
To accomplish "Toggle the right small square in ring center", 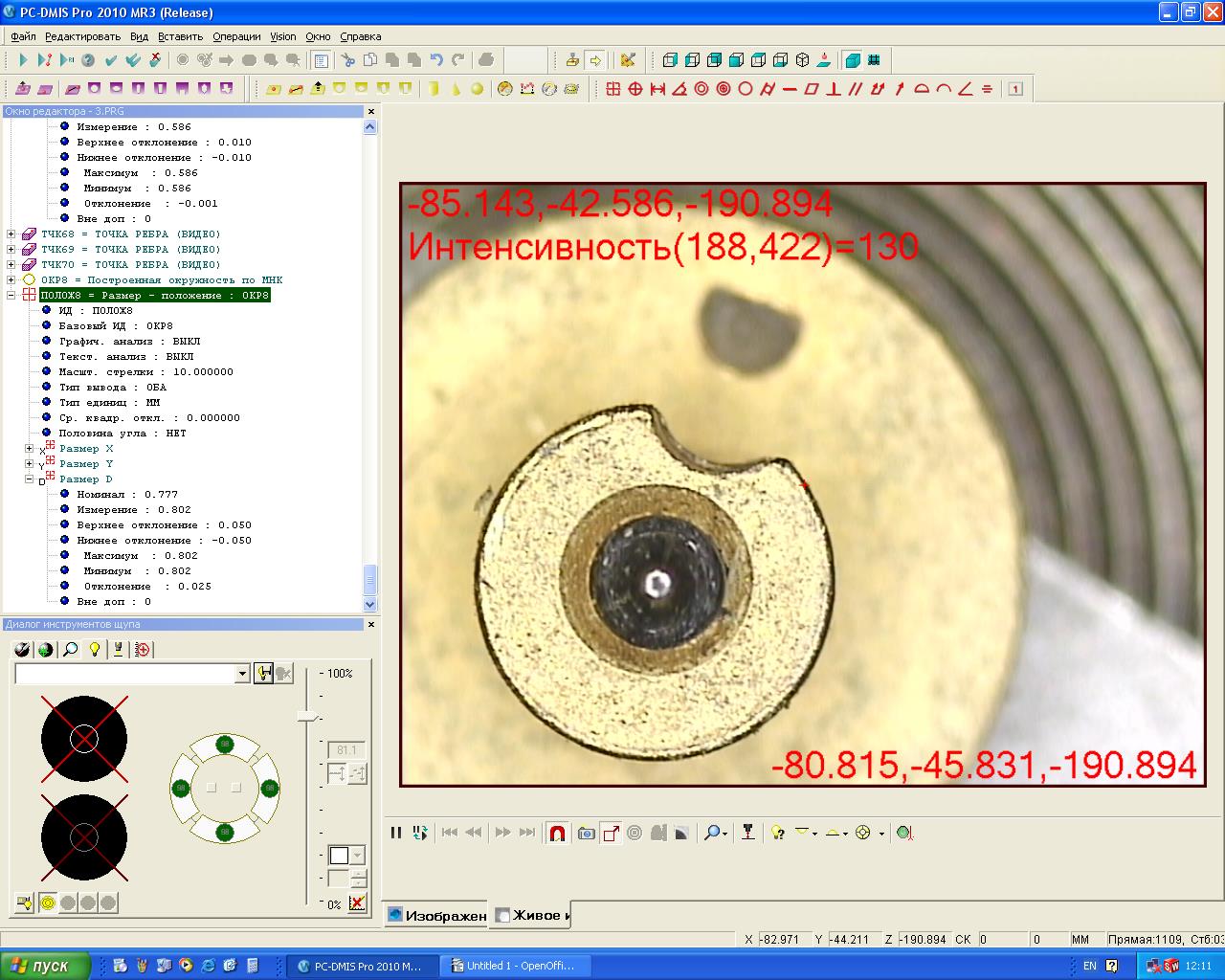I will pos(236,788).
